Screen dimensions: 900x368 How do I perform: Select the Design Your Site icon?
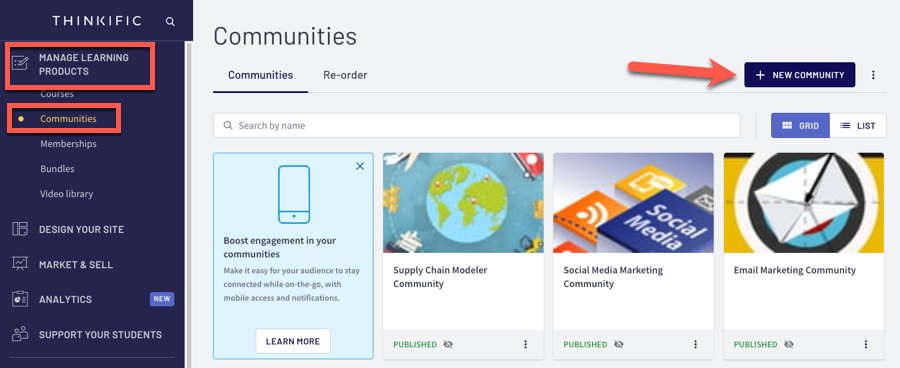(20, 229)
